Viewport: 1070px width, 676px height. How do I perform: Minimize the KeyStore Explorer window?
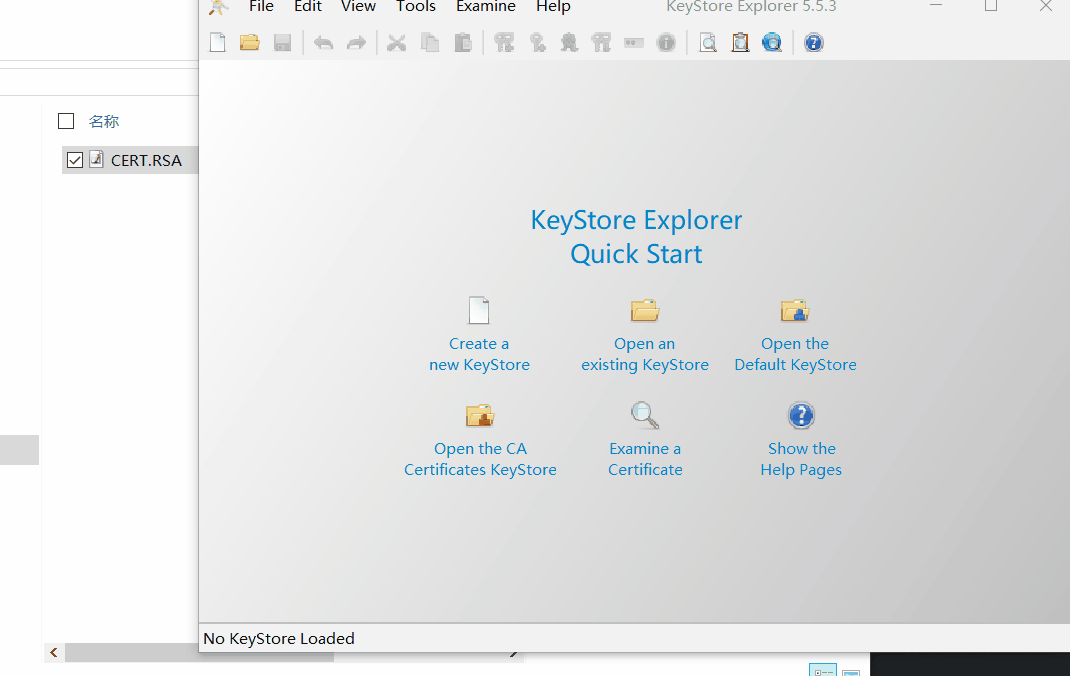coord(936,5)
